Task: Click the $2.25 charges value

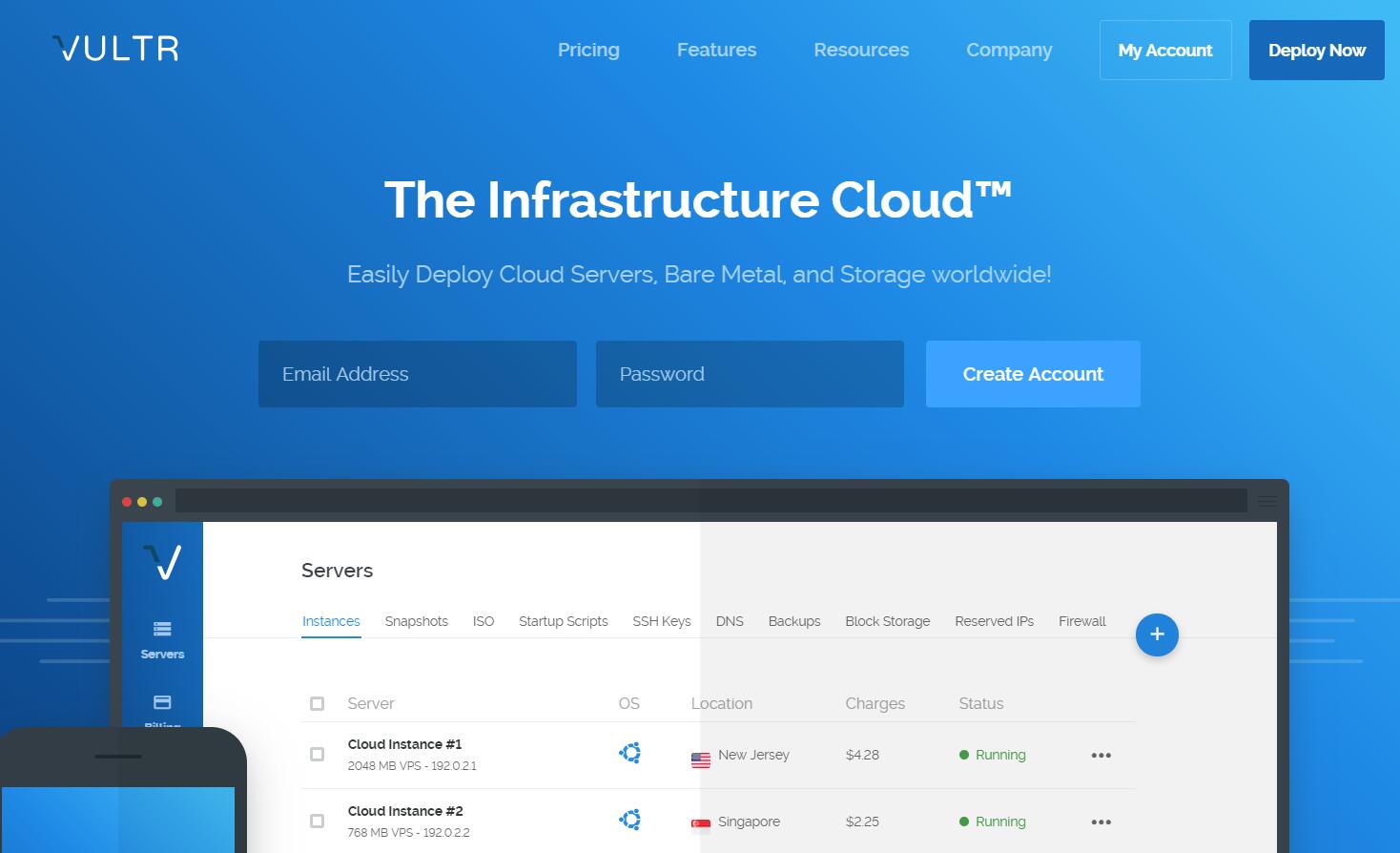Action: coord(862,822)
